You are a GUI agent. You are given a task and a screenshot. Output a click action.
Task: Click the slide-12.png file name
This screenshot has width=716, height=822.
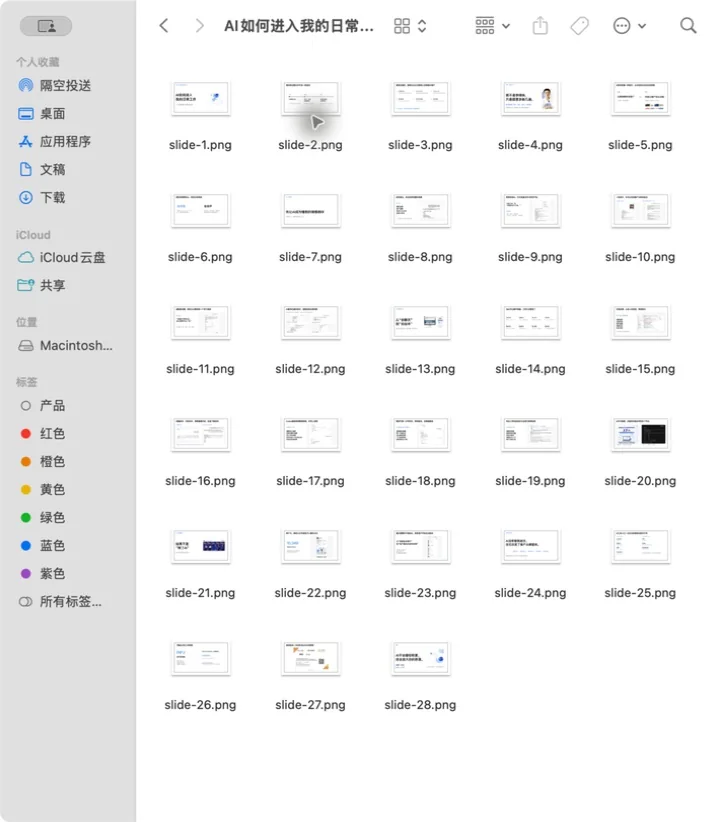[310, 369]
